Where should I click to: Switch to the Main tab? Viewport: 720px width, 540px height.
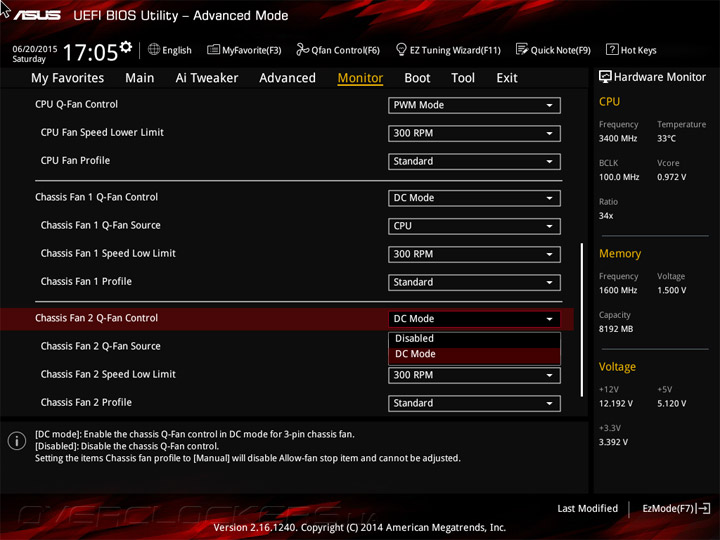click(140, 78)
